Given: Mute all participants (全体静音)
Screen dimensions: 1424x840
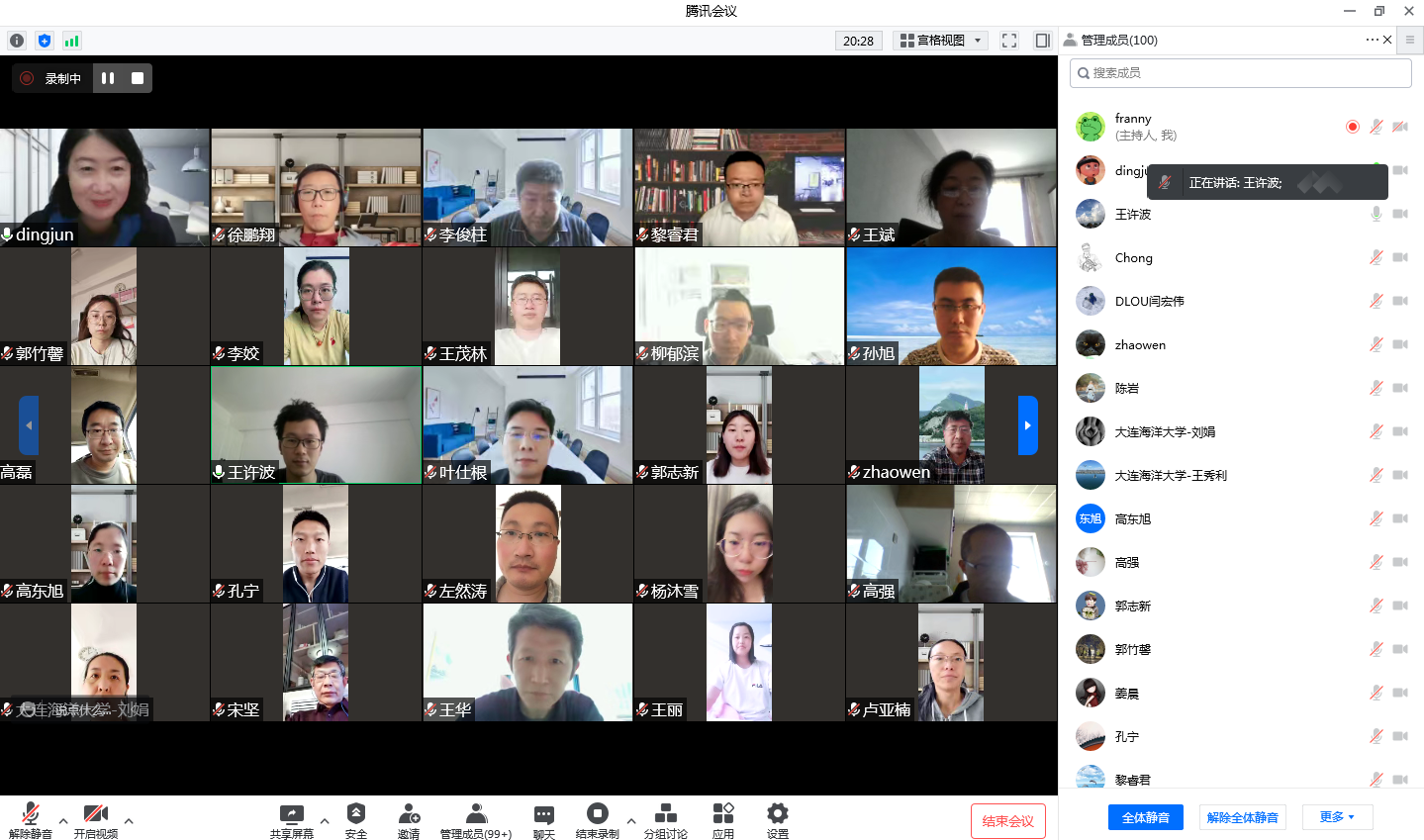Looking at the screenshot, I should 1145,817.
